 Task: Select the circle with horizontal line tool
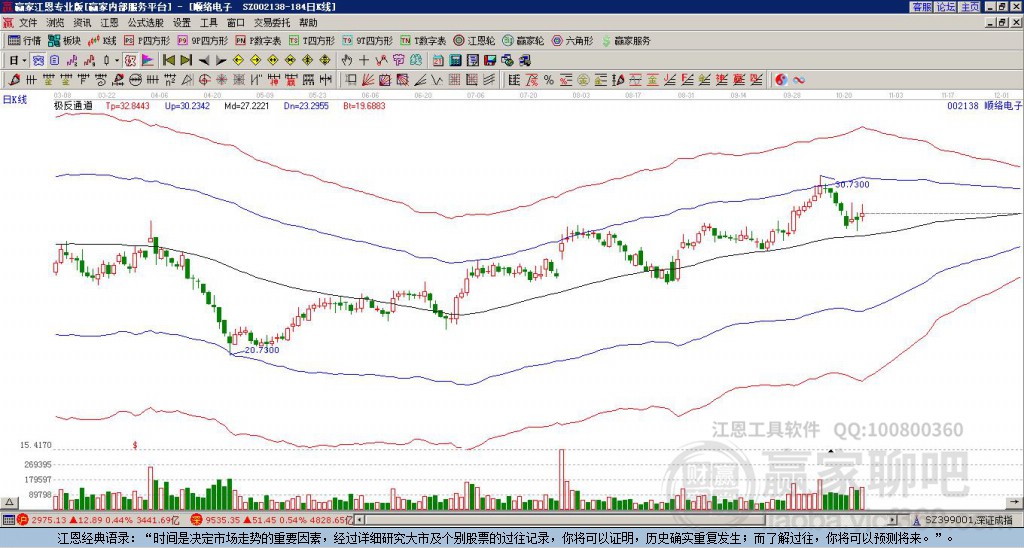135,80
